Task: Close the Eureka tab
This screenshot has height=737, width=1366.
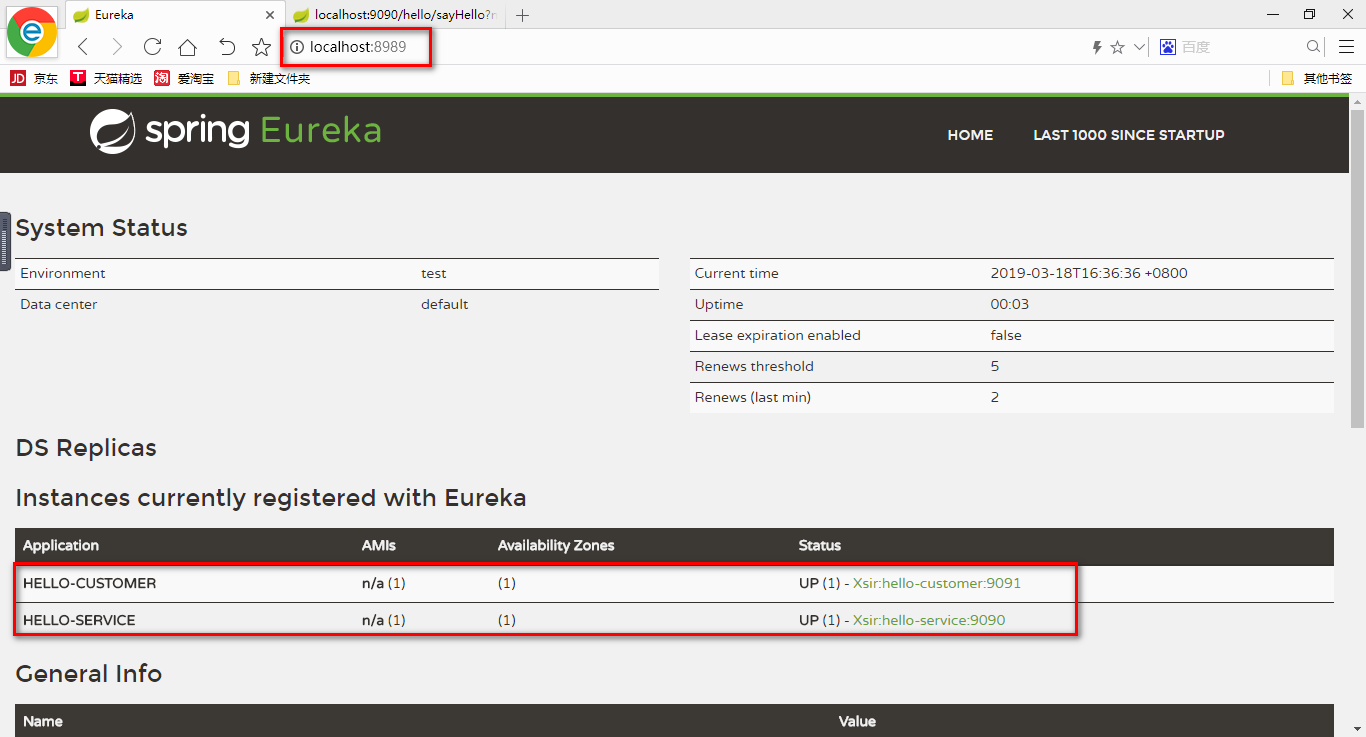Action: coord(269,15)
